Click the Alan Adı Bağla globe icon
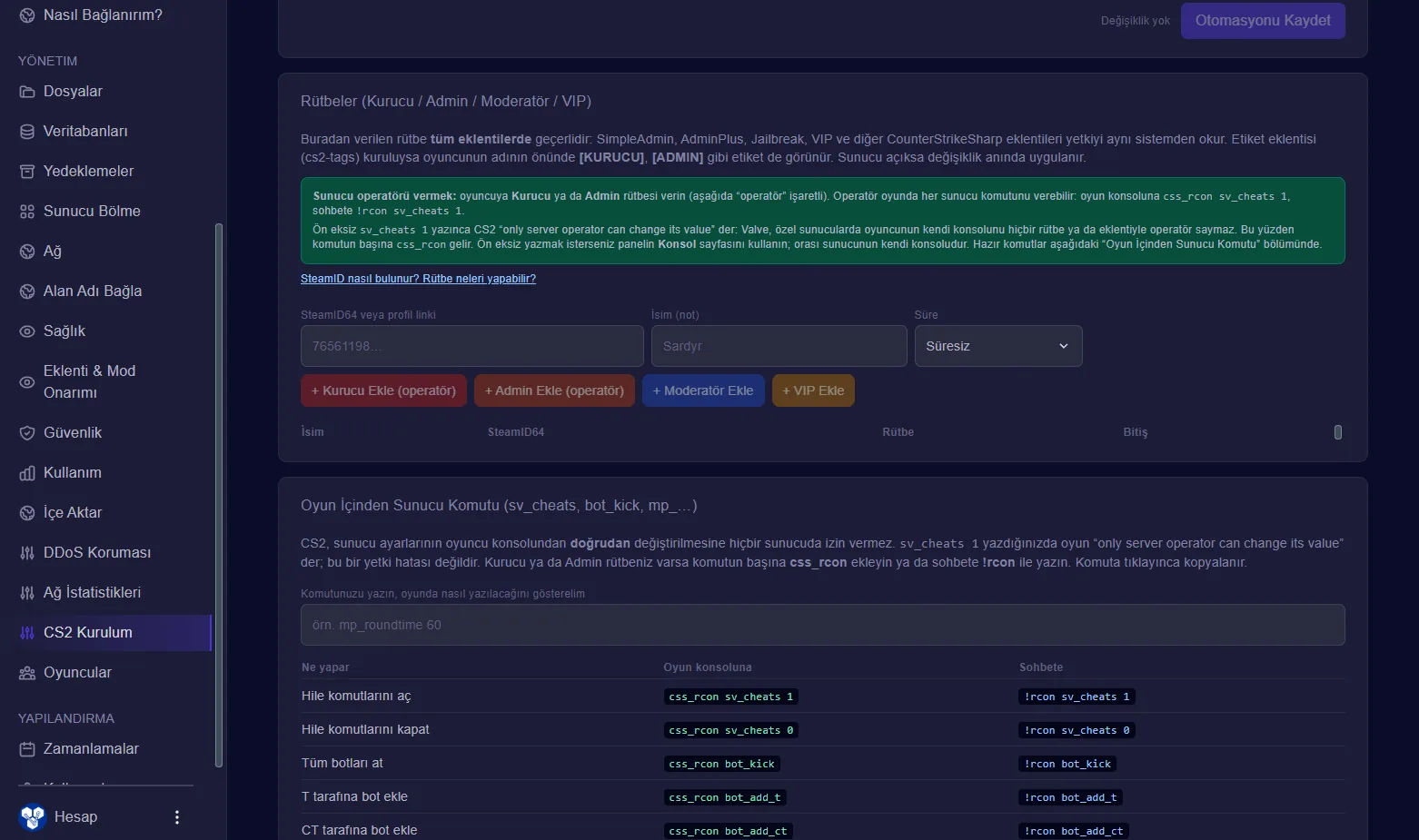 27,292
